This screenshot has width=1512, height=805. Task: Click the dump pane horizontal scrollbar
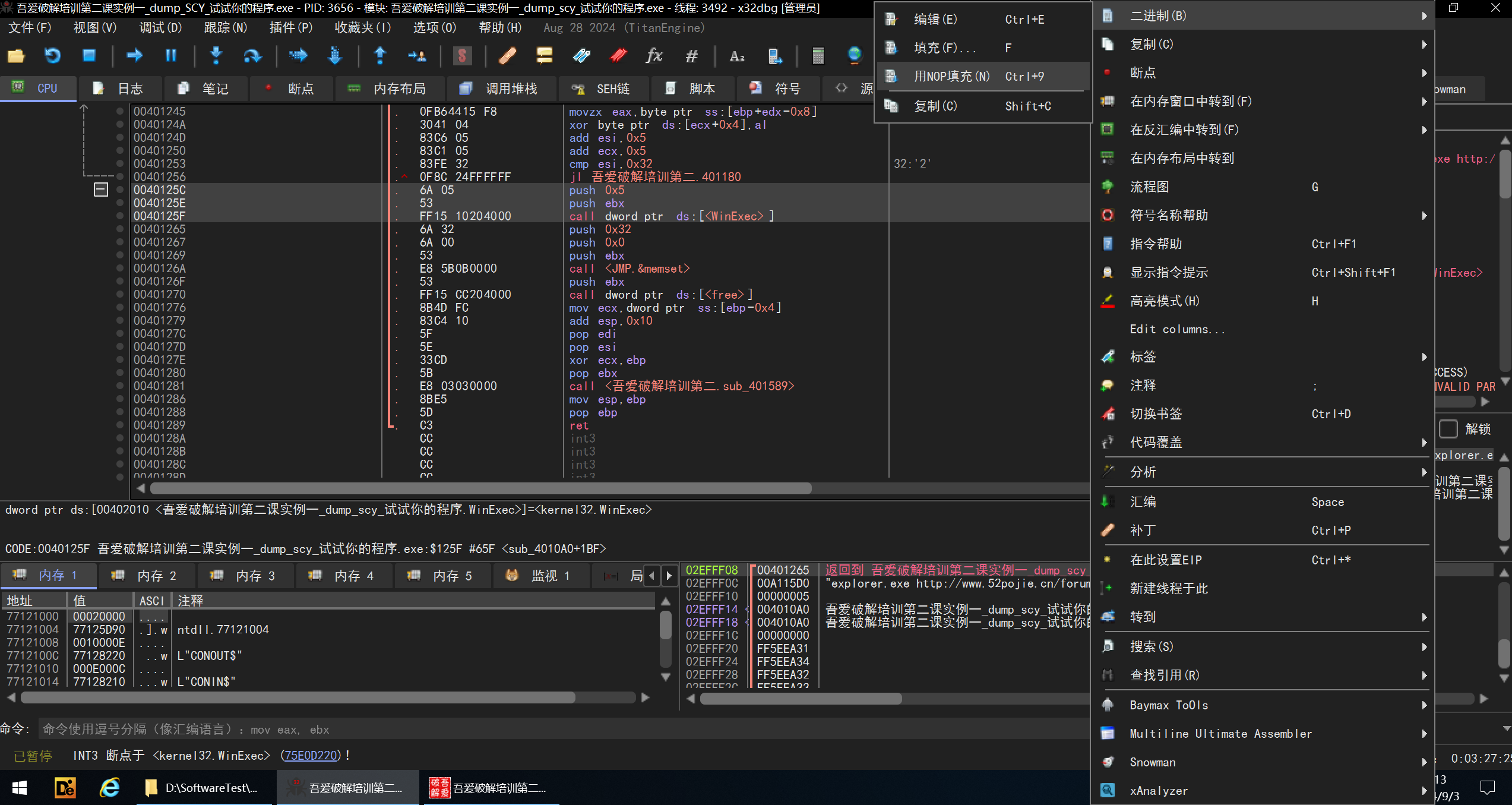(298, 697)
